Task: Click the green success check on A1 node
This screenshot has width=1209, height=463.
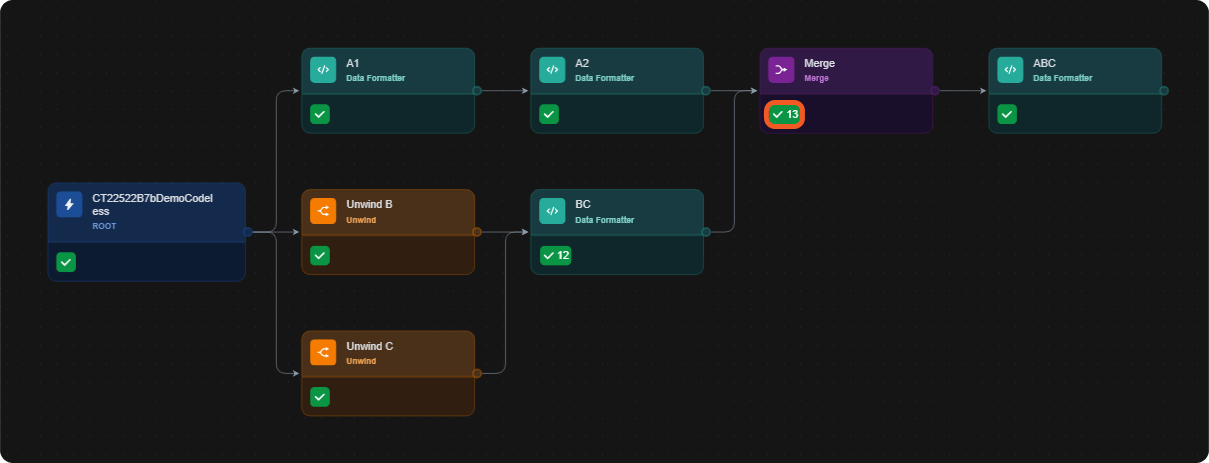Action: point(320,114)
